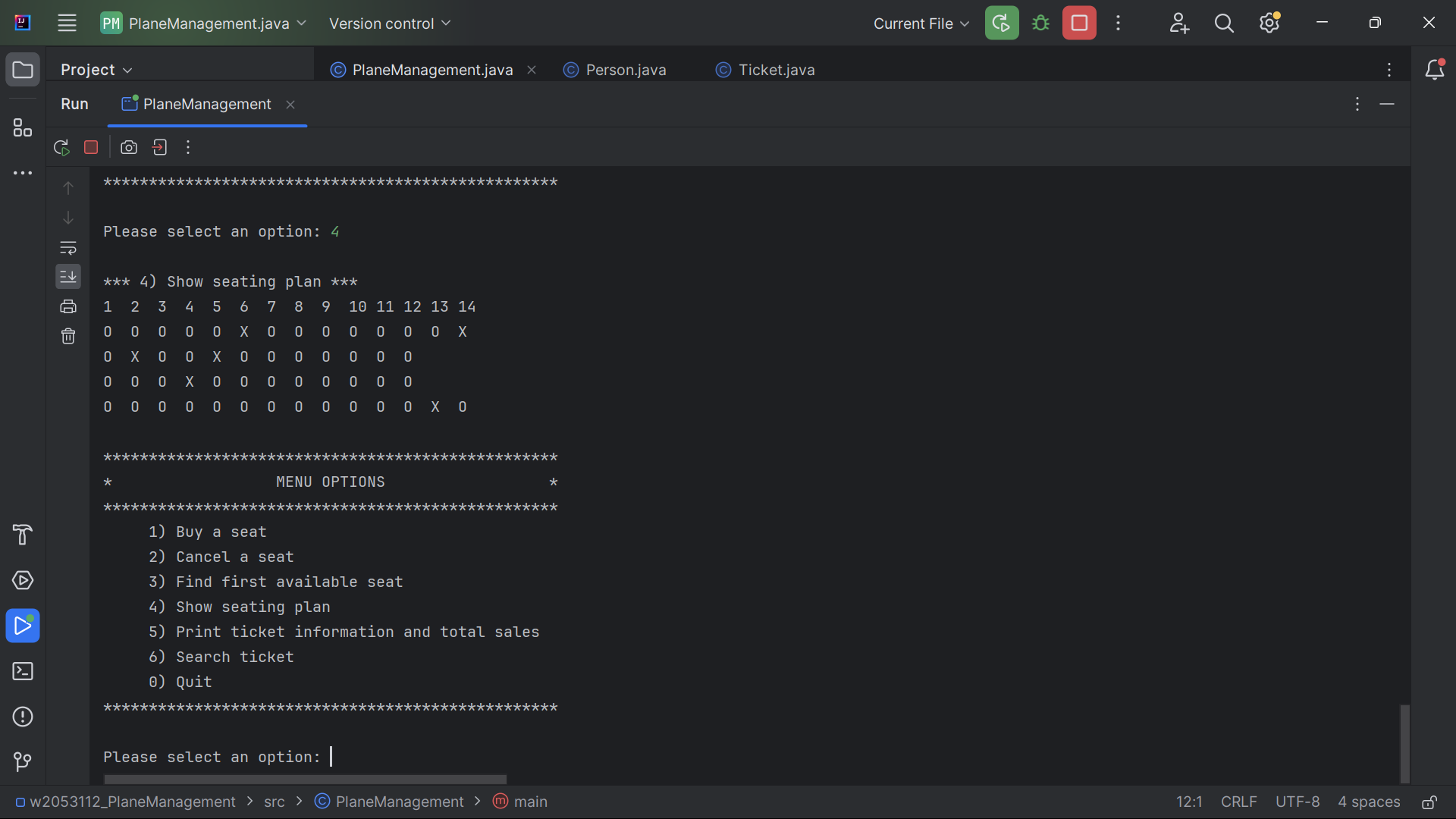This screenshot has width=1456, height=819.
Task: Open Search Everywhere magnifier
Action: 1224,23
